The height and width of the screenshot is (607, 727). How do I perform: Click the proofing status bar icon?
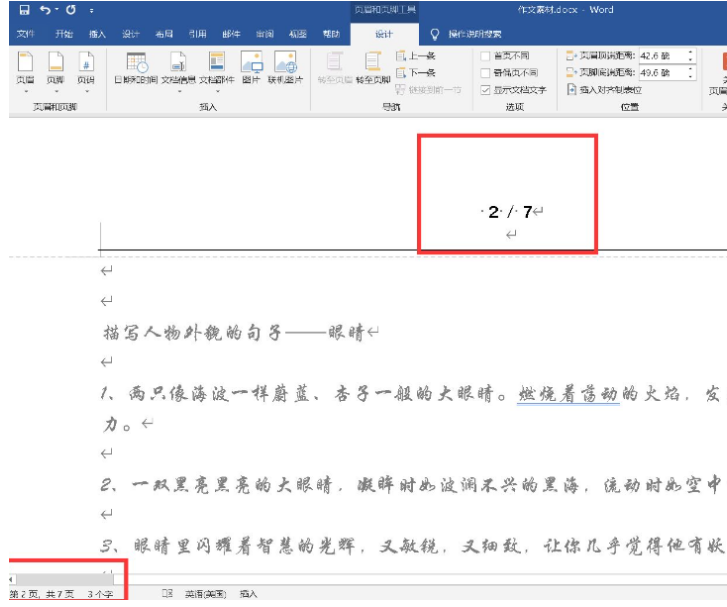tap(168, 594)
